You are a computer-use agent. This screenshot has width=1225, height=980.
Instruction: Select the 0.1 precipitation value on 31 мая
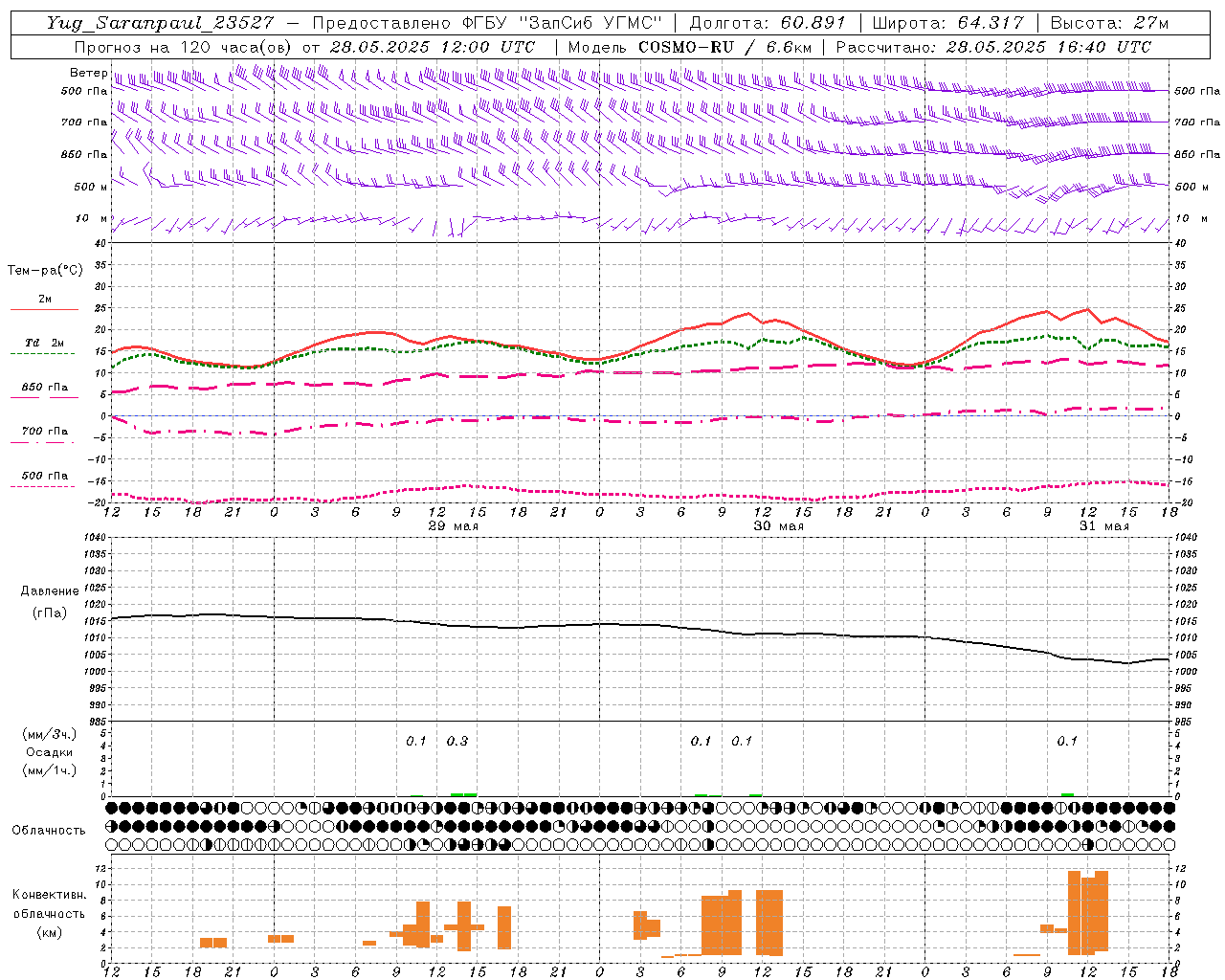pyautogui.click(x=1067, y=742)
